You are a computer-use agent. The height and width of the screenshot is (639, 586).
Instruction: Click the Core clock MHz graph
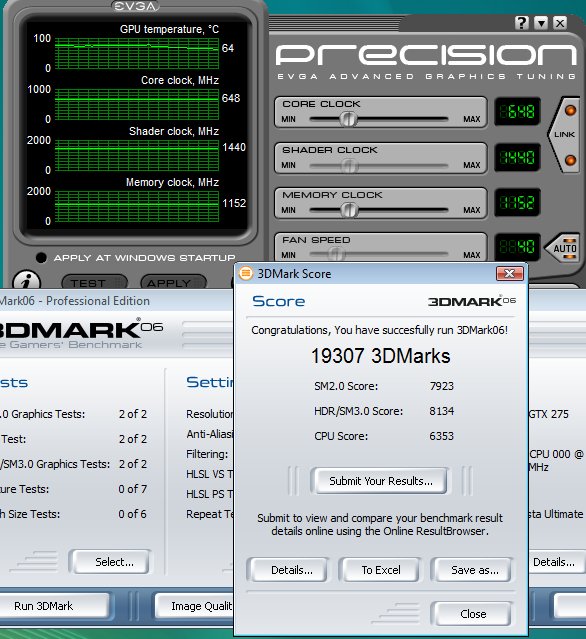137,104
